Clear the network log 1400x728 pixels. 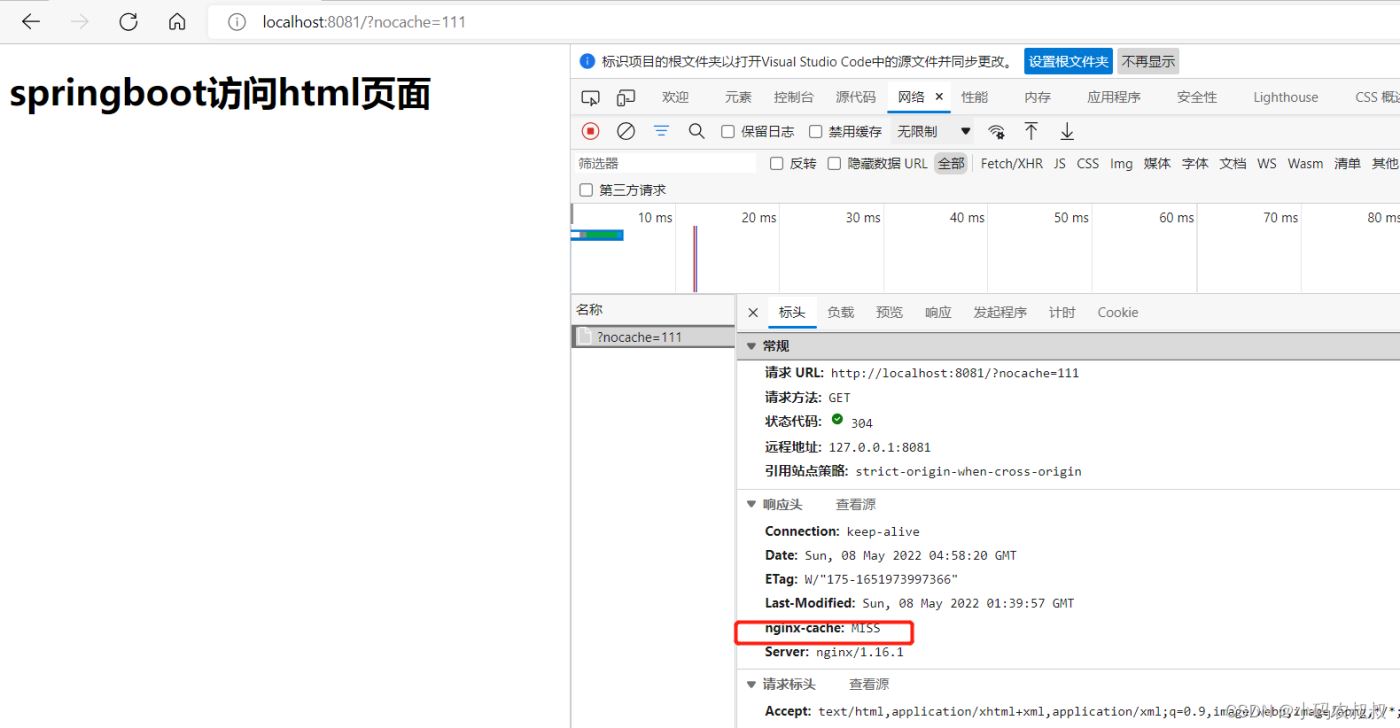pos(626,131)
